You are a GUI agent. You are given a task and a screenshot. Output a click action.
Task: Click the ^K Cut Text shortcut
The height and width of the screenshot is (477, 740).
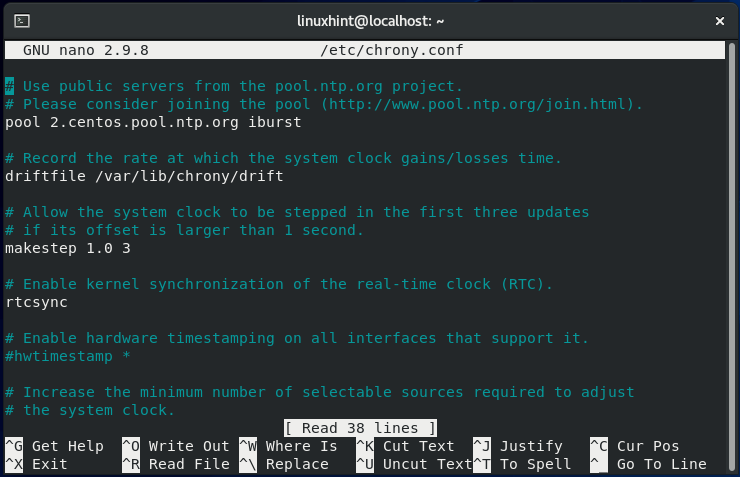point(405,446)
